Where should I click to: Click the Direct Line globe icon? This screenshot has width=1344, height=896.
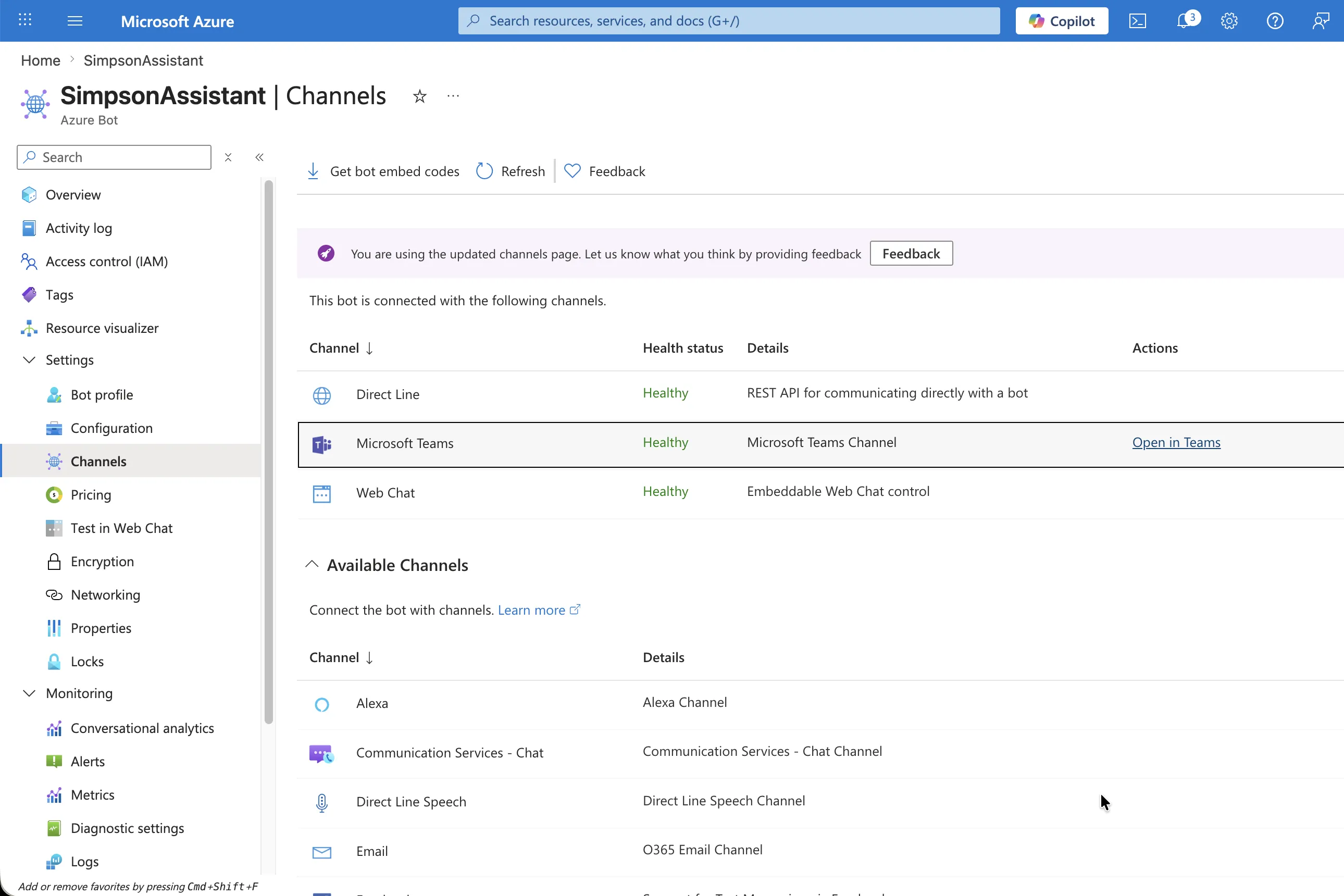[322, 395]
